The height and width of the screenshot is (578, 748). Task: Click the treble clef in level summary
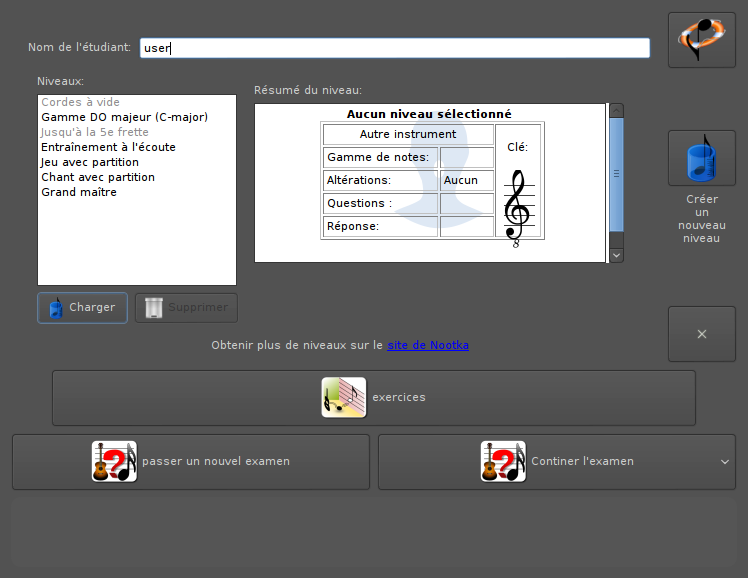pos(518,208)
